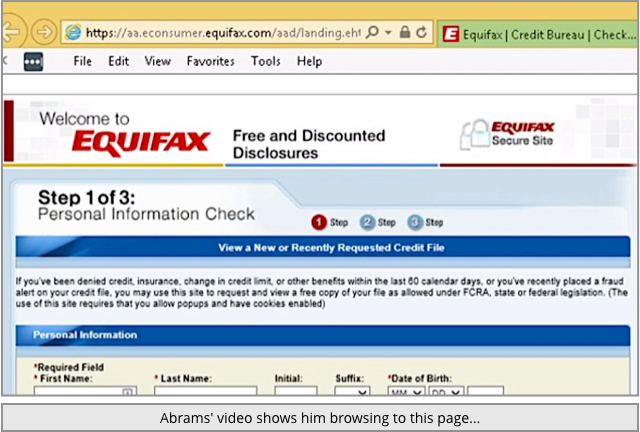Click into the Last Name field
The height and width of the screenshot is (432, 640).
(x=206, y=391)
